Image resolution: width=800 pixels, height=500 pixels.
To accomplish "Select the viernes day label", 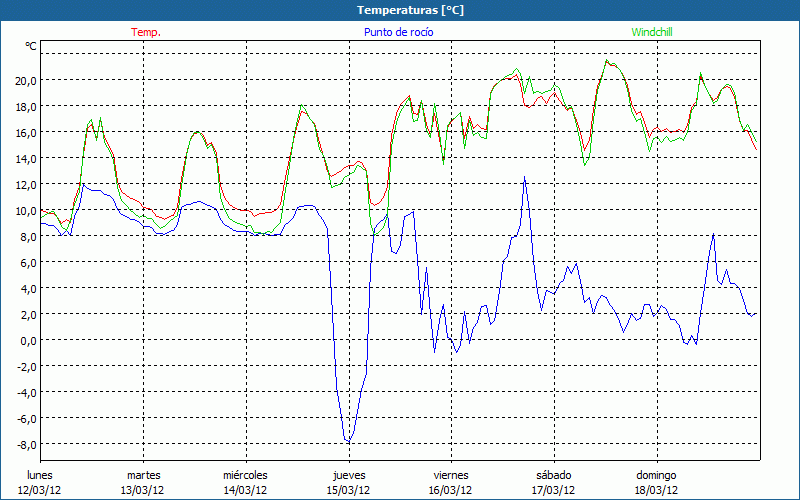I will point(451,475).
